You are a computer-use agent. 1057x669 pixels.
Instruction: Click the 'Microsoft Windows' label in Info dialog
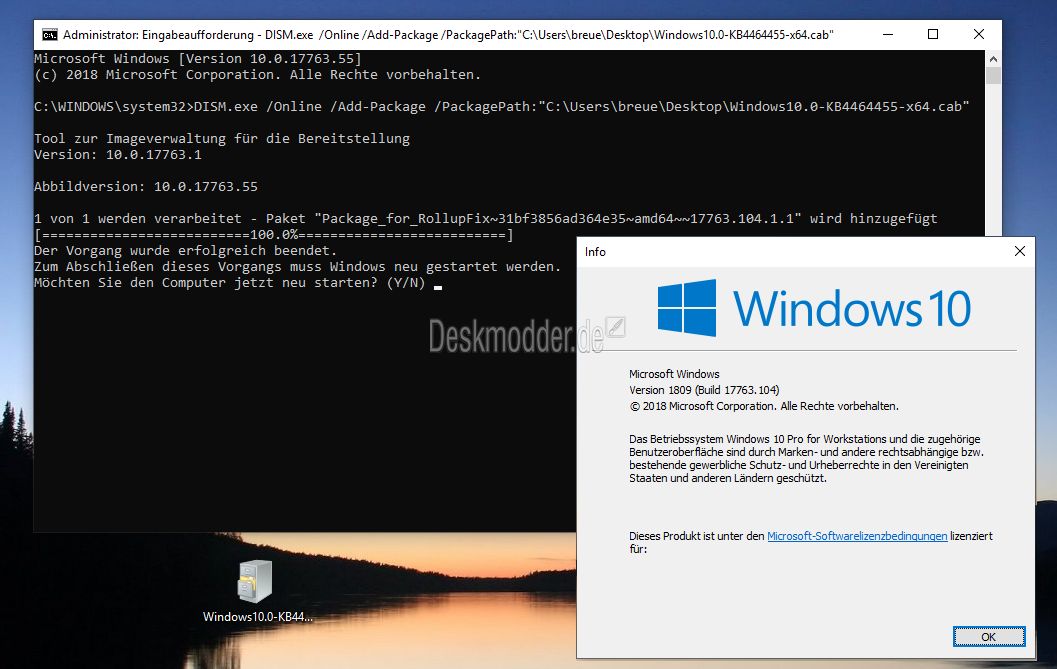(x=674, y=374)
